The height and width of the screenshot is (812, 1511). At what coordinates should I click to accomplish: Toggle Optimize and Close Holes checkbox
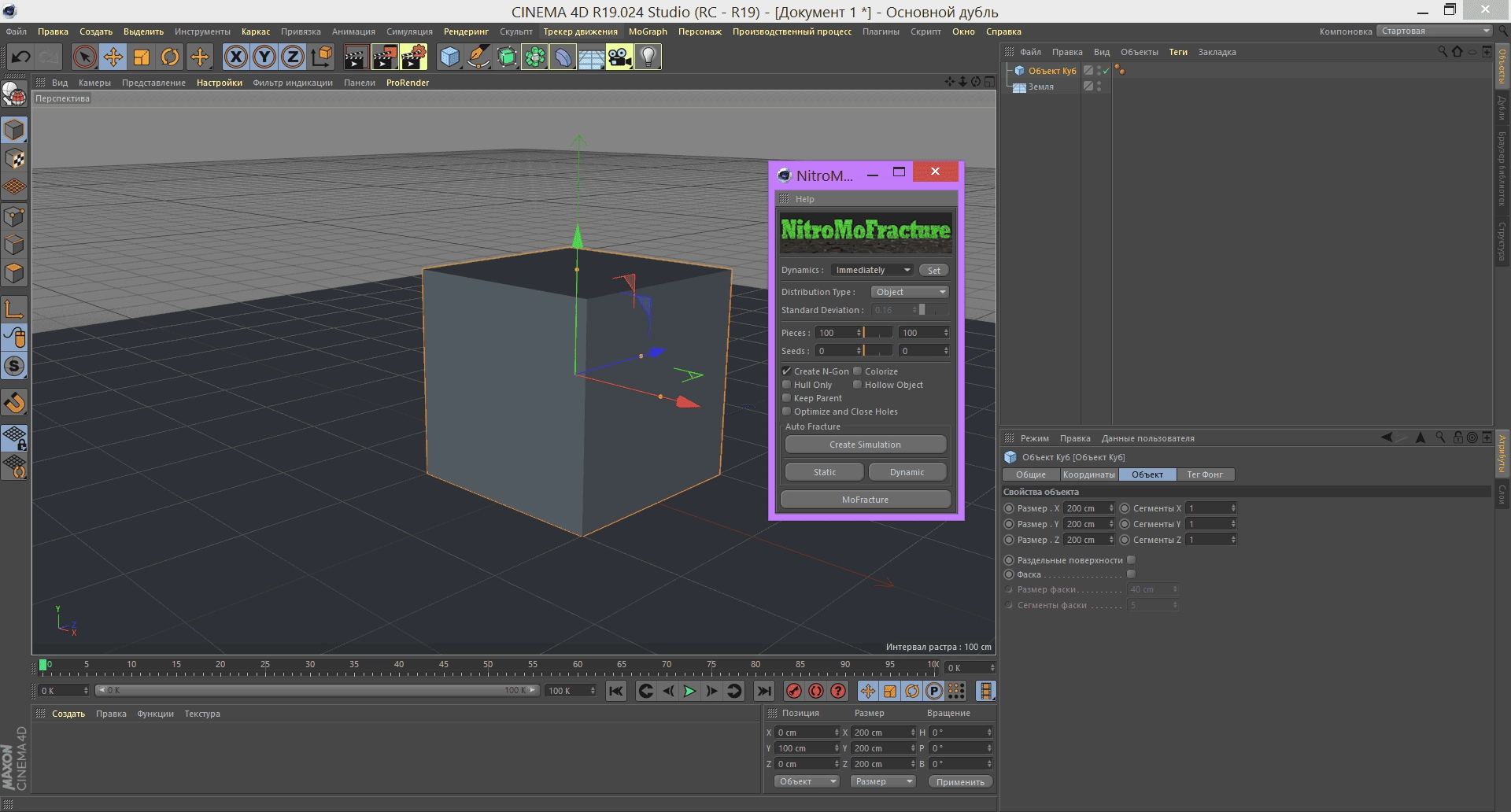786,412
